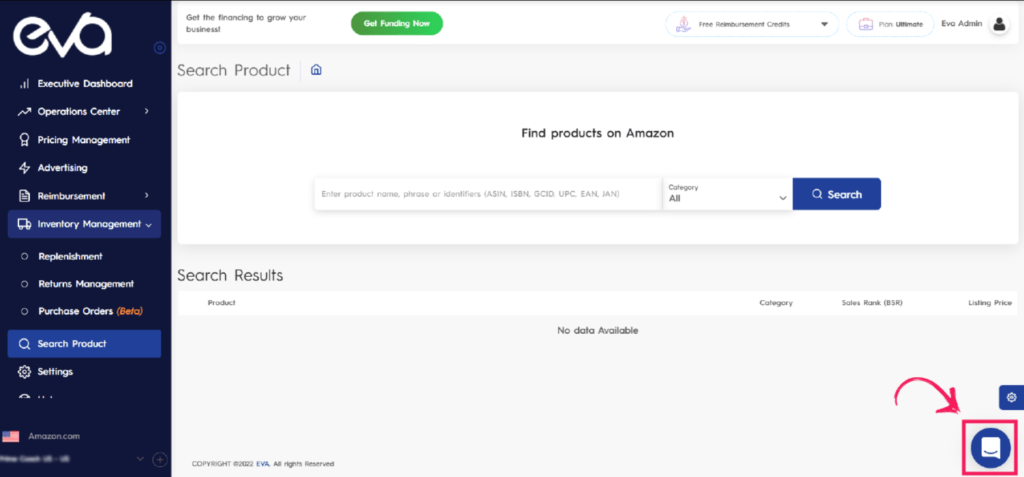Click the Operations Center trend icon
The height and width of the screenshot is (477, 1024).
pyautogui.click(x=24, y=112)
